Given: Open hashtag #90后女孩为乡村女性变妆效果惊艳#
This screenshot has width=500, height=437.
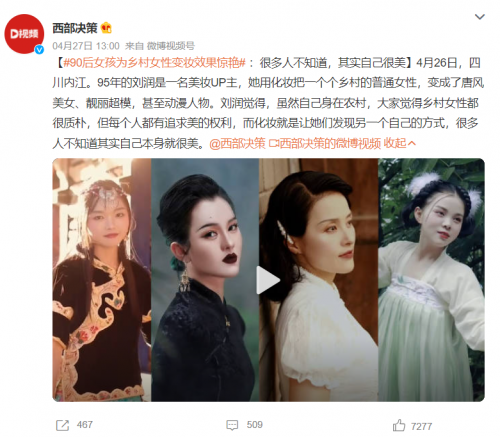Looking at the screenshot, I should tap(154, 63).
